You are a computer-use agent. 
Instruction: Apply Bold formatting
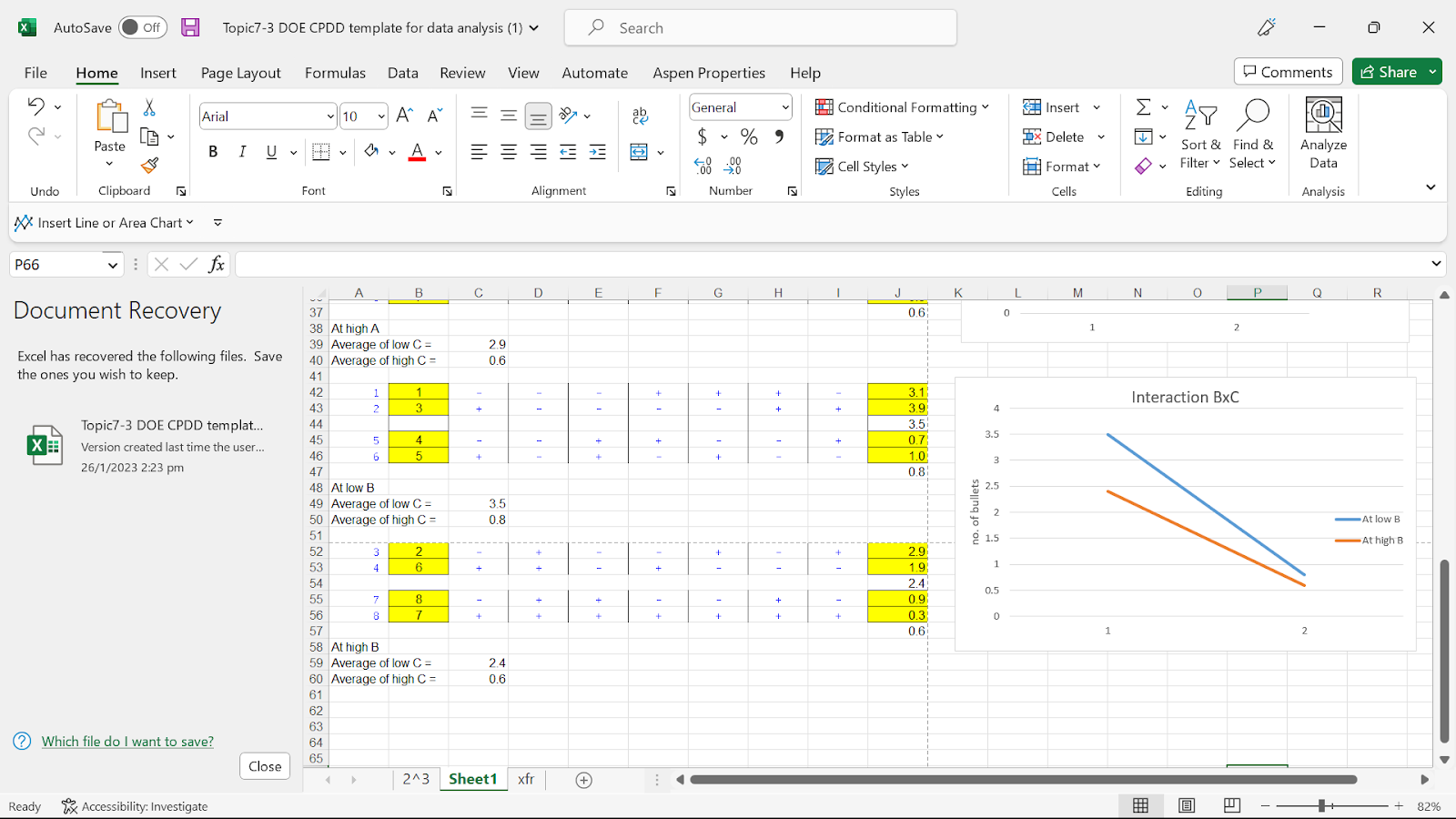pyautogui.click(x=213, y=152)
